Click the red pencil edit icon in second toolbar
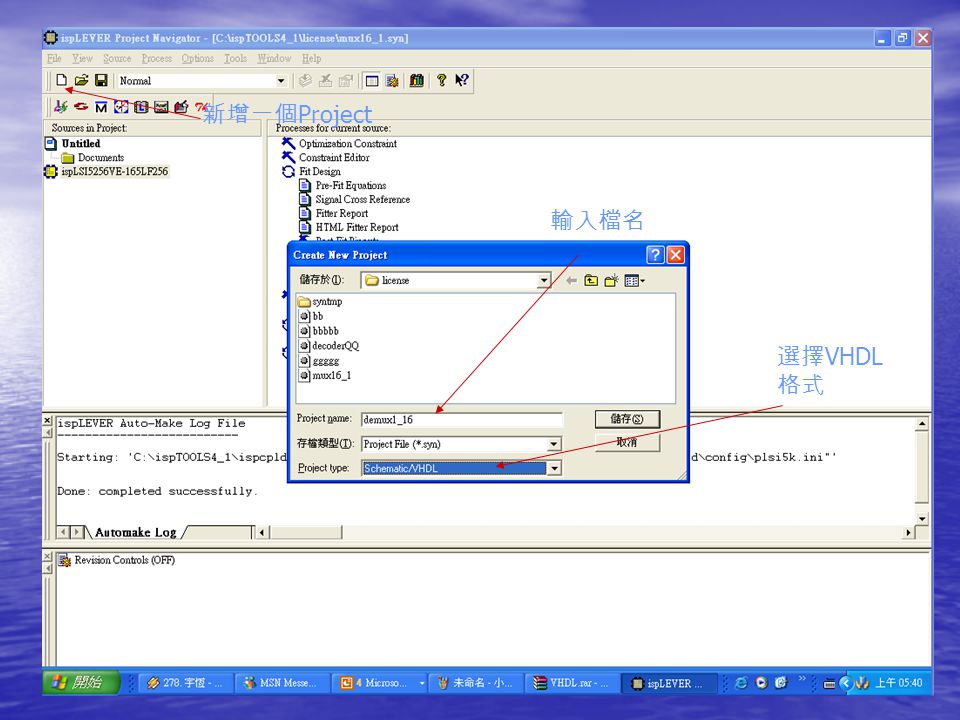Image resolution: width=960 pixels, height=720 pixels. click(181, 107)
